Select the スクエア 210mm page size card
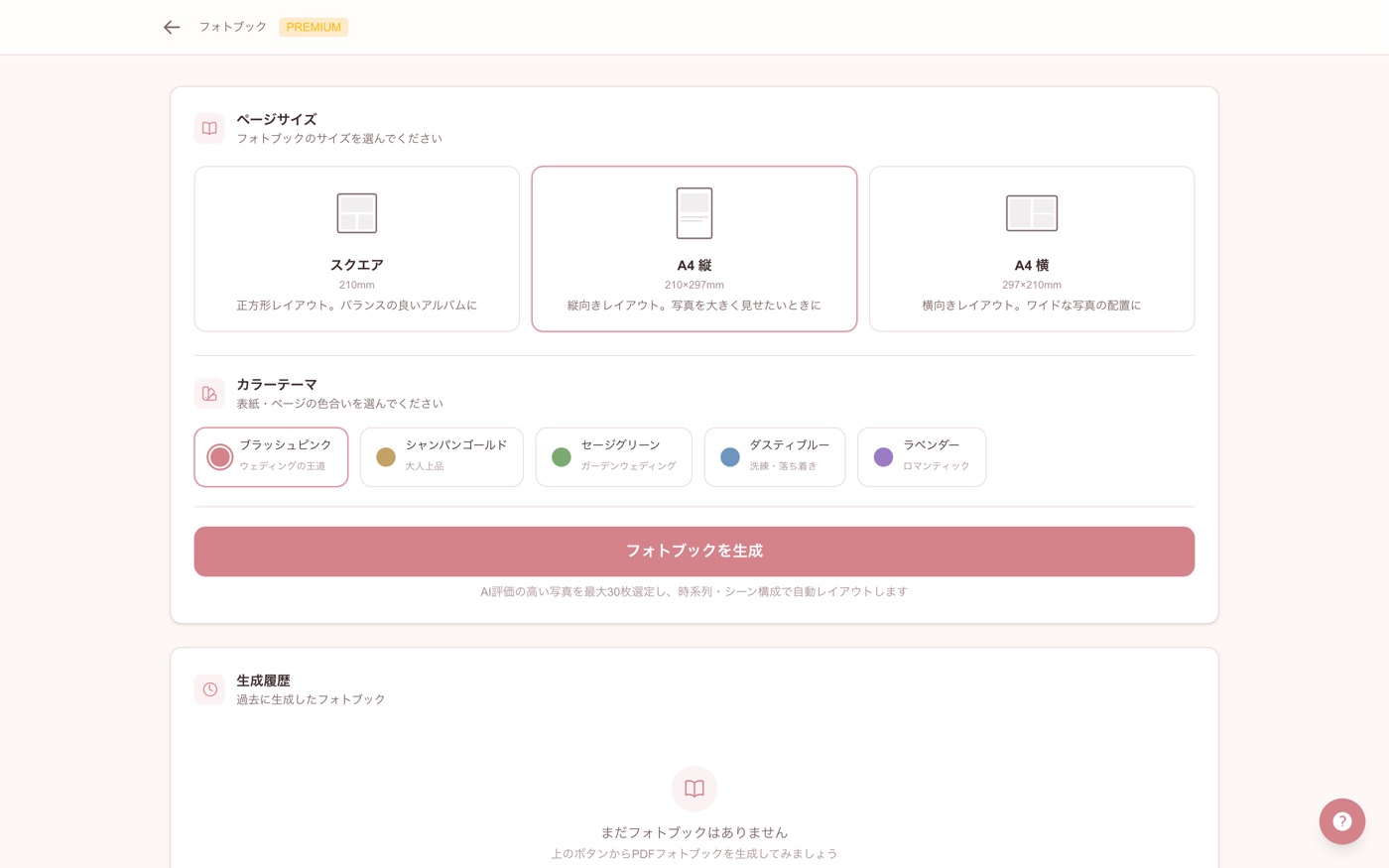Screen dimensions: 1389x868 (357, 249)
